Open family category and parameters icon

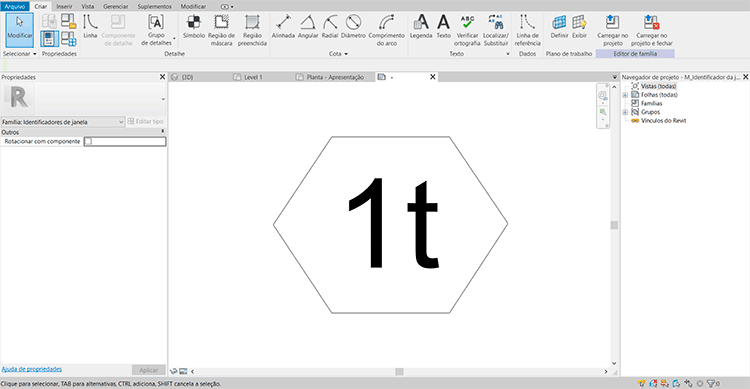click(x=68, y=21)
